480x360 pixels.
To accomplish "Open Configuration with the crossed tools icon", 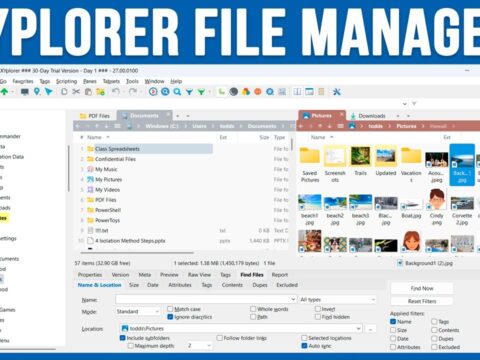I will click(x=336, y=92).
